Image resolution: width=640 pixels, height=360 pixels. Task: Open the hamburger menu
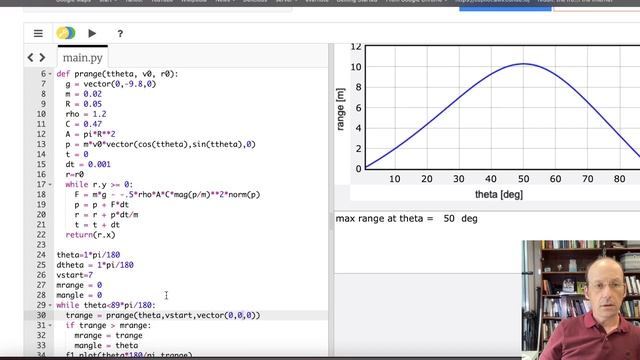point(38,33)
